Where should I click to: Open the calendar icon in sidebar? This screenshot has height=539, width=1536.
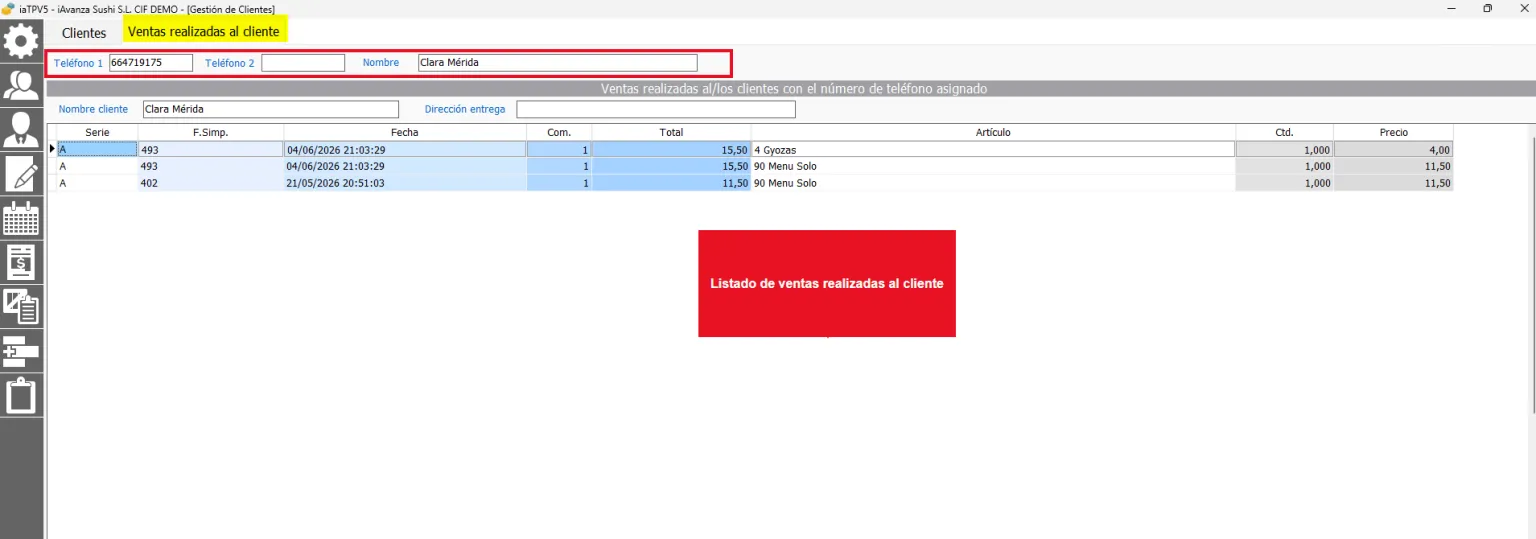pos(21,218)
